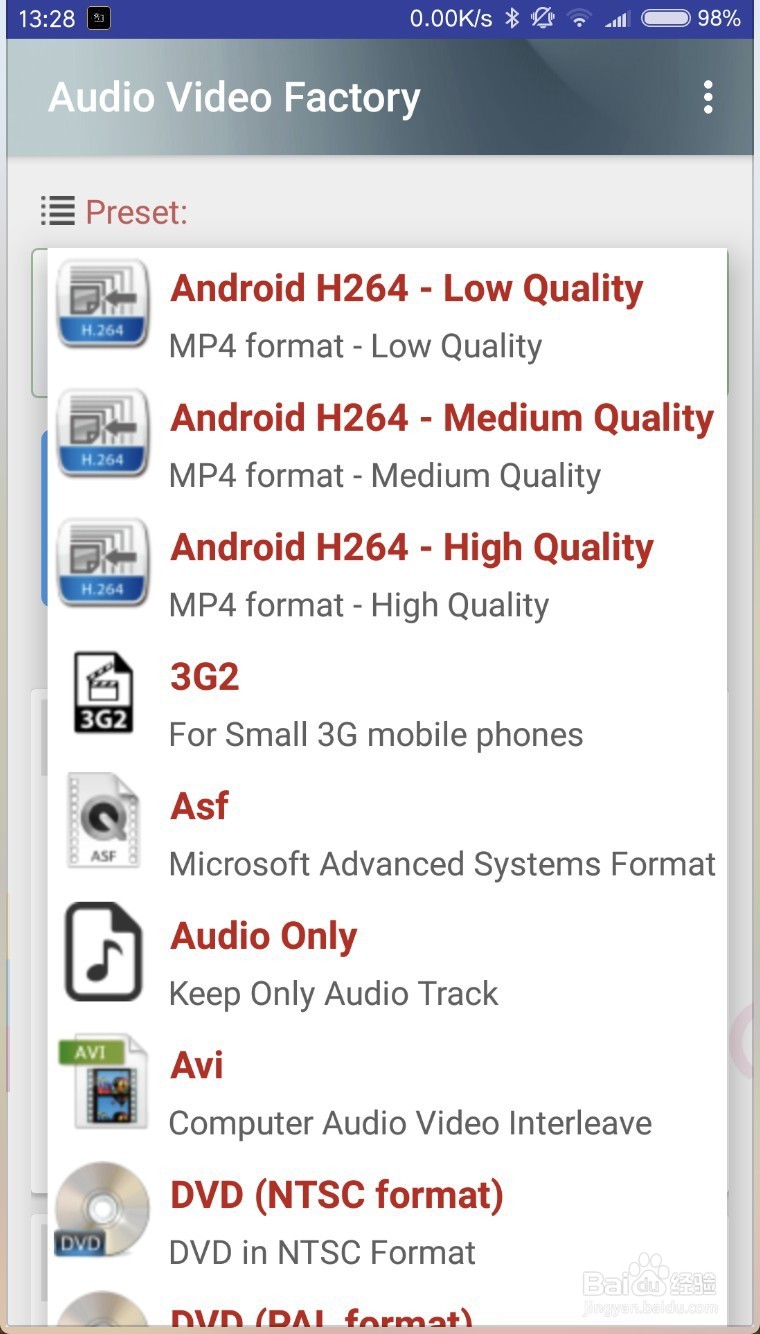The height and width of the screenshot is (1334, 760).
Task: Click 'MP4 format - Low Quality' description
Action: coord(355,346)
